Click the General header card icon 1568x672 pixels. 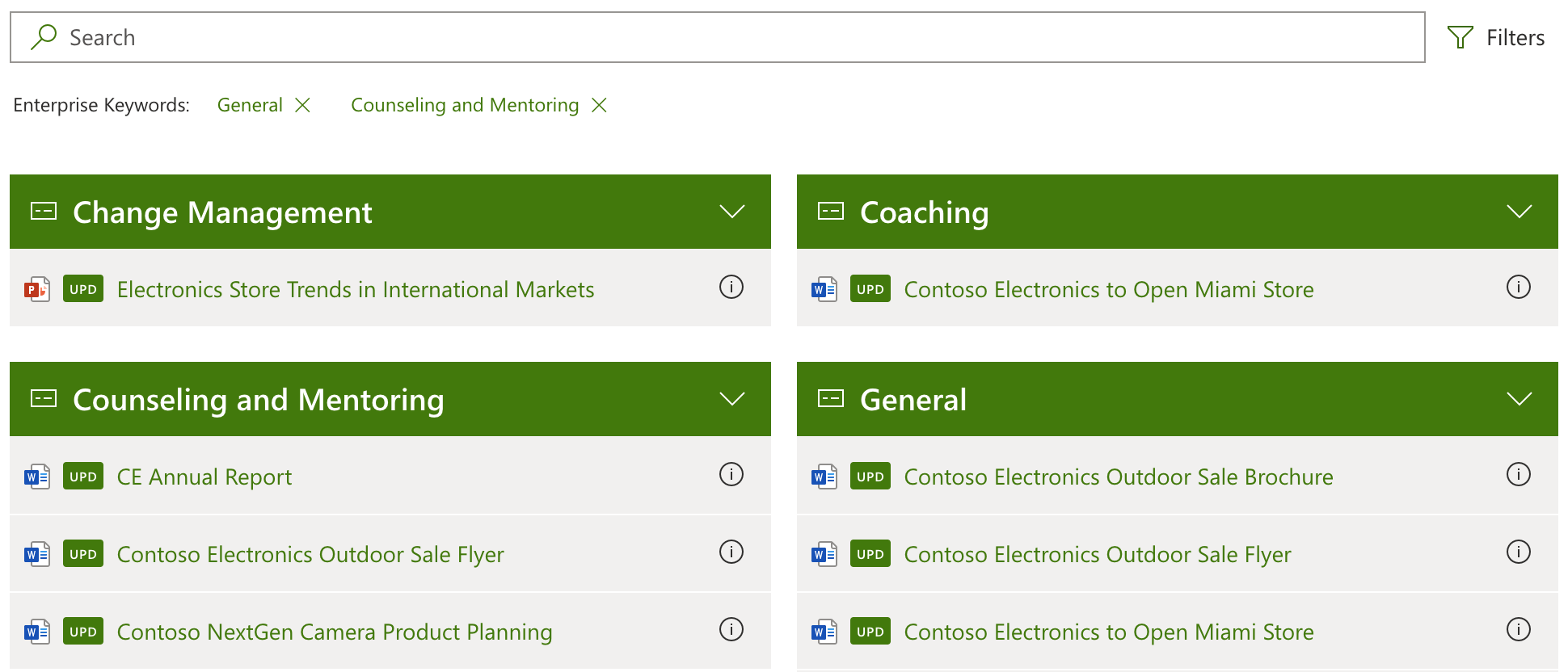[831, 399]
